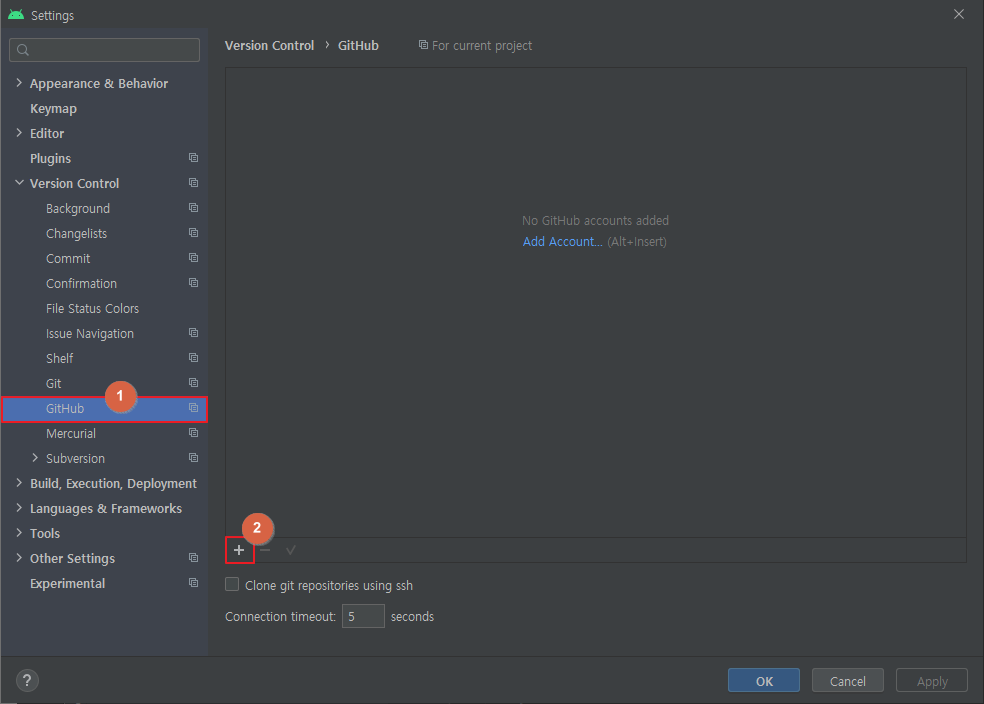Click the project-level icon beside Mercurial
Screen dimensions: 984x704
click(193, 433)
